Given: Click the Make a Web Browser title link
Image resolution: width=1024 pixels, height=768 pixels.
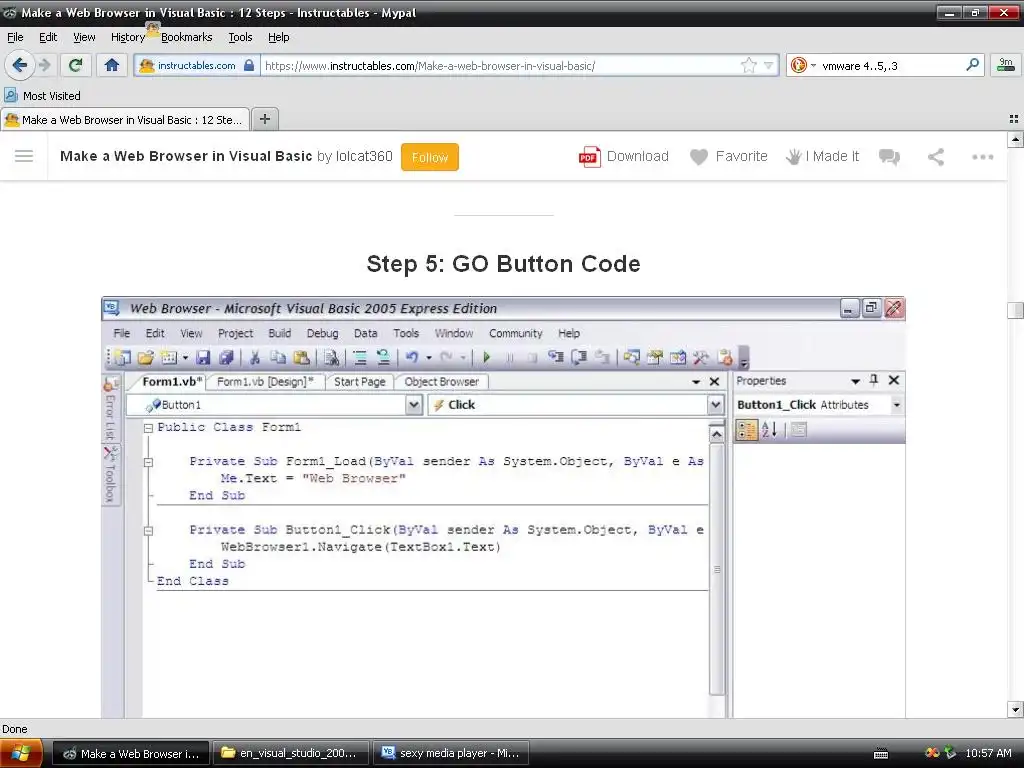Looking at the screenshot, I should point(185,156).
